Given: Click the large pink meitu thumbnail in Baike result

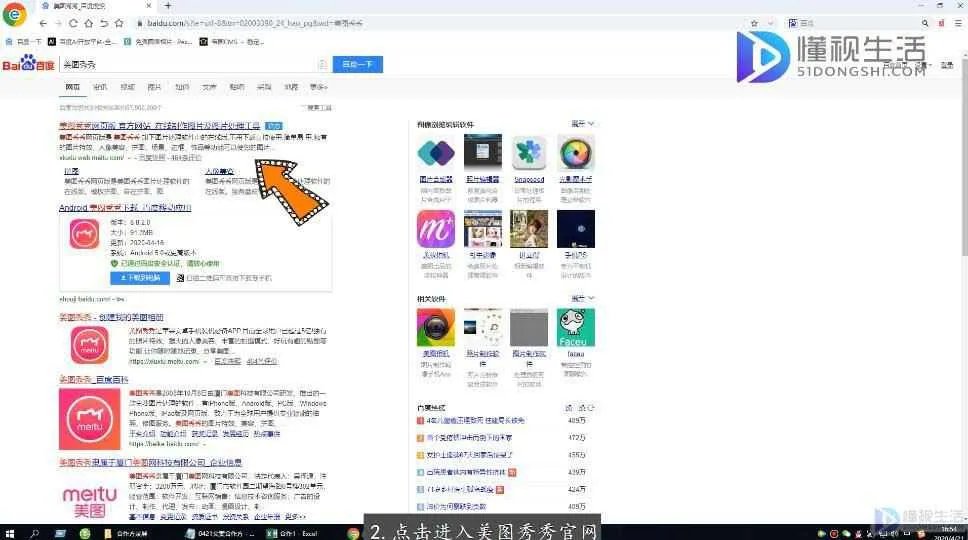Looking at the screenshot, I should [x=90, y=419].
